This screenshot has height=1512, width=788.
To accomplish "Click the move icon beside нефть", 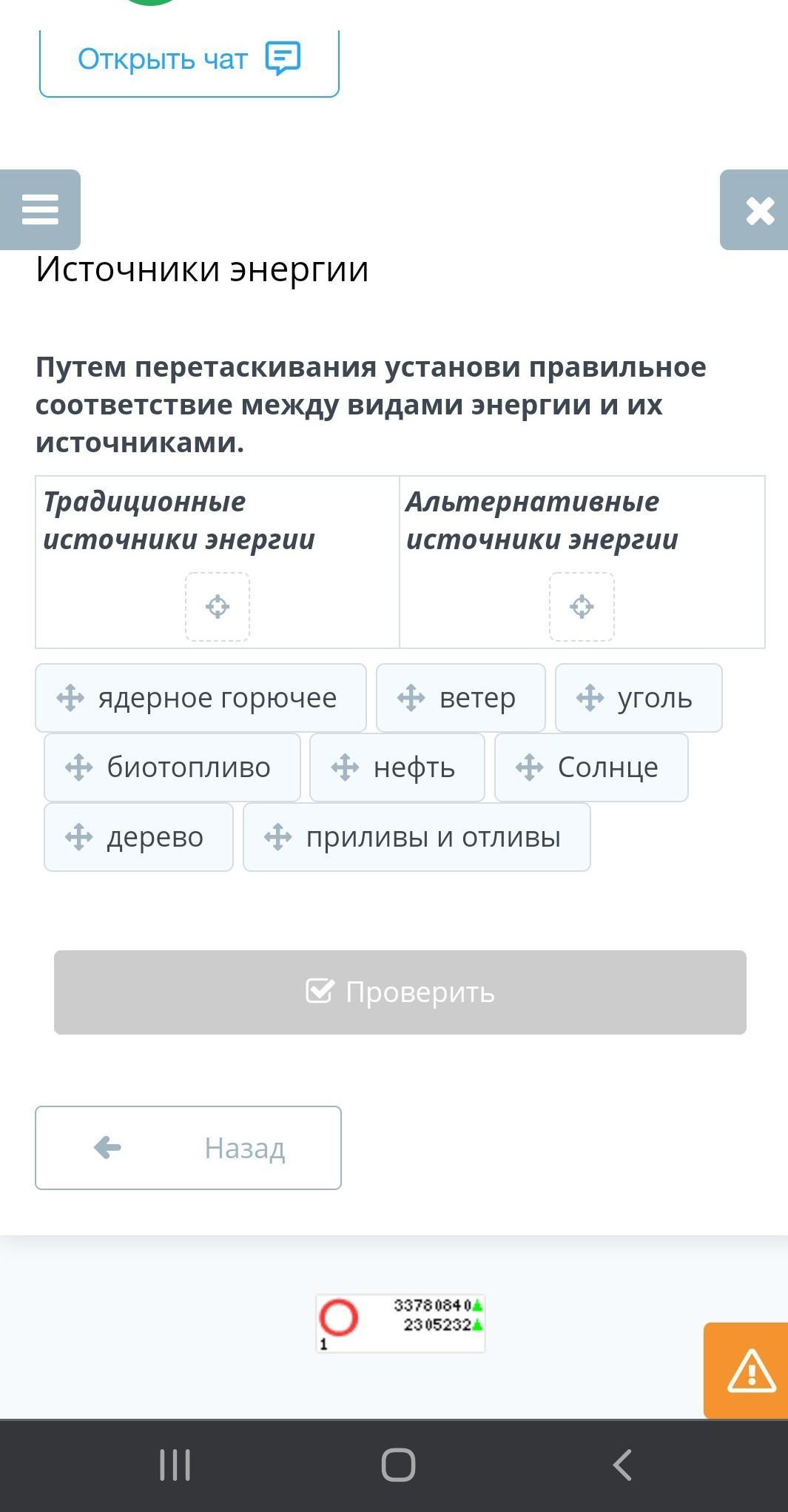I will click(x=345, y=767).
